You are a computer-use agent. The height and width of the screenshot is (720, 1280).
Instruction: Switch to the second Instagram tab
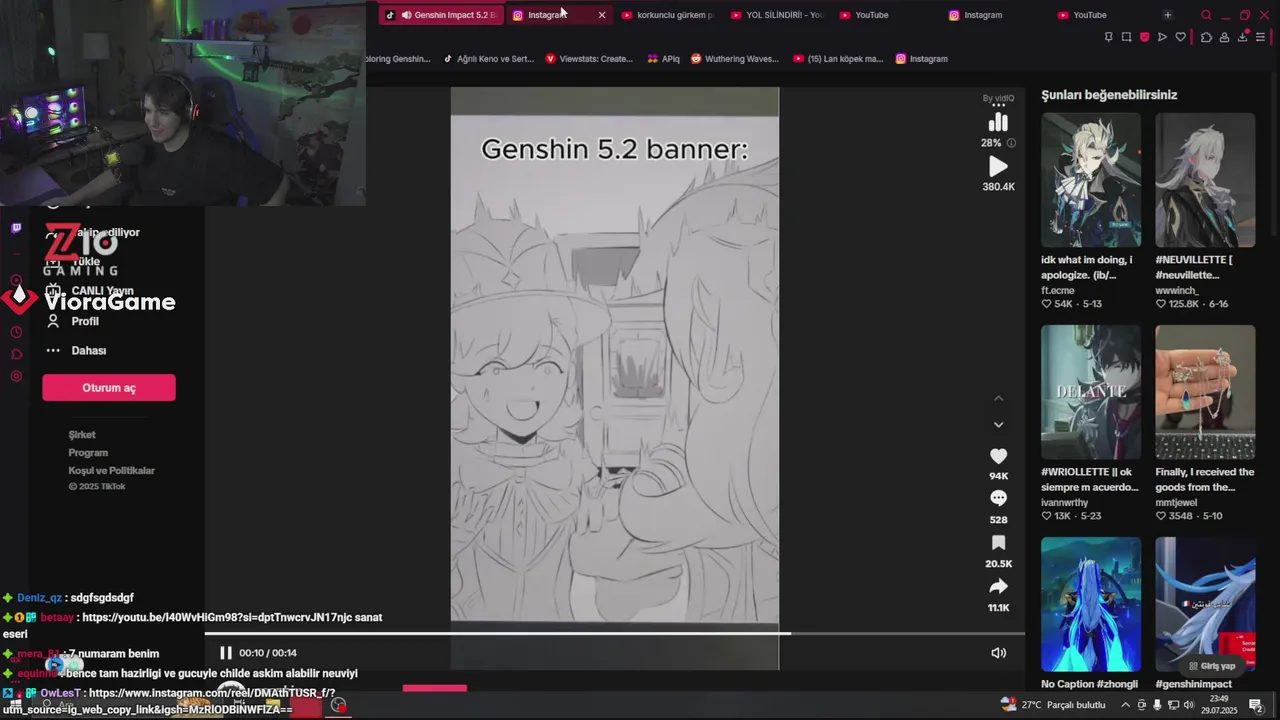click(x=975, y=15)
